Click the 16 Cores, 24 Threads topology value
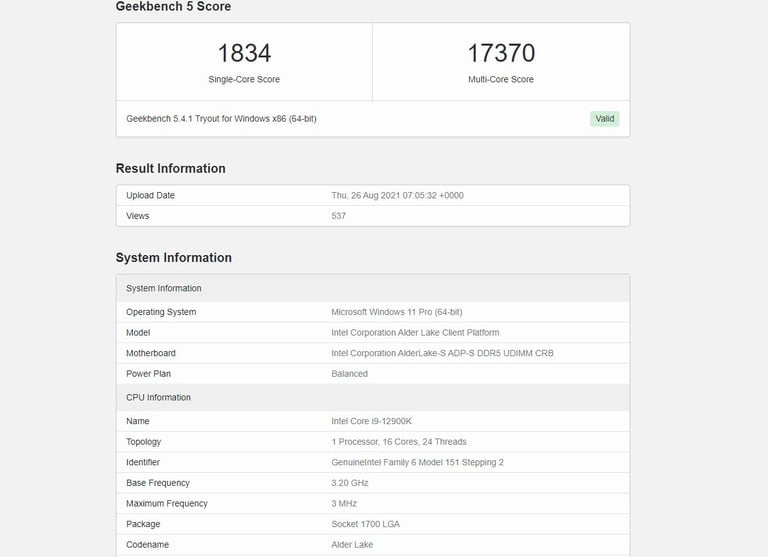Screen dimensions: 768x557 (398, 442)
